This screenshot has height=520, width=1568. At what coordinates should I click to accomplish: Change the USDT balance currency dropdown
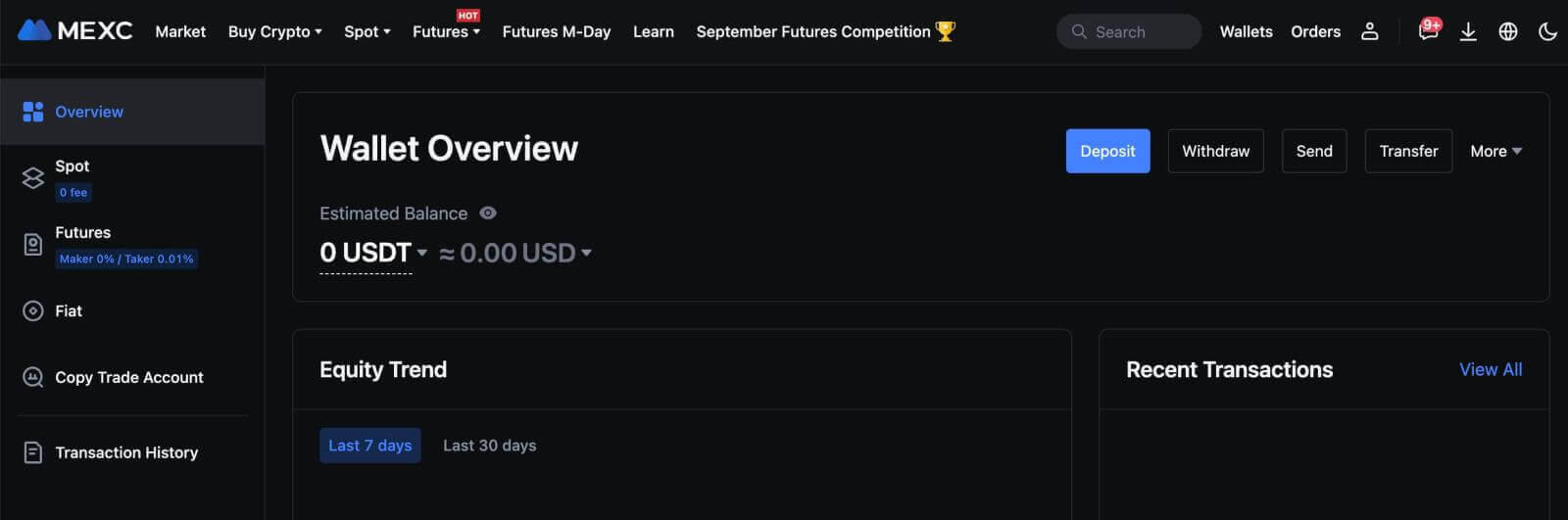pyautogui.click(x=421, y=253)
